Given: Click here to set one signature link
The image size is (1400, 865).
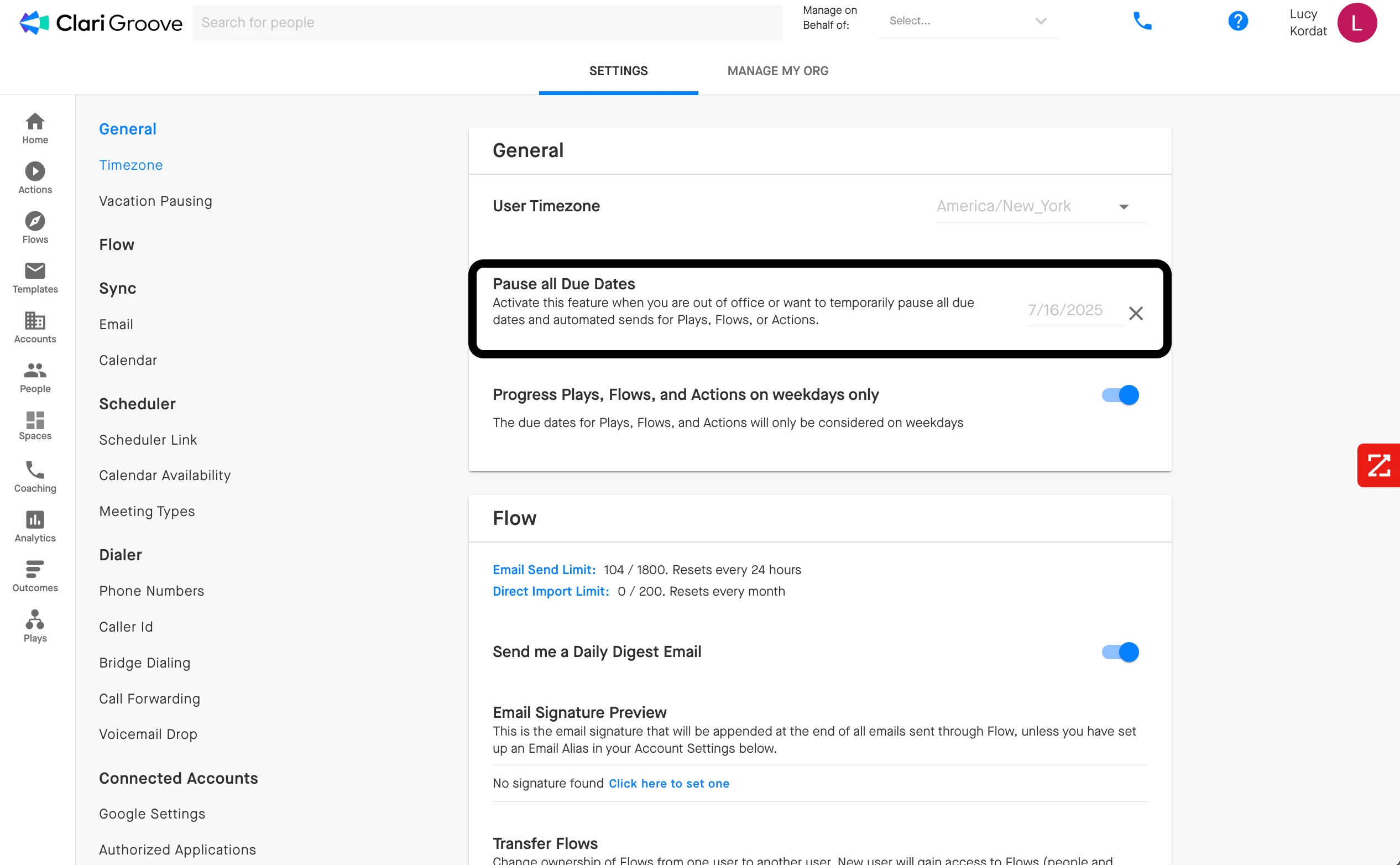Looking at the screenshot, I should (x=668, y=783).
